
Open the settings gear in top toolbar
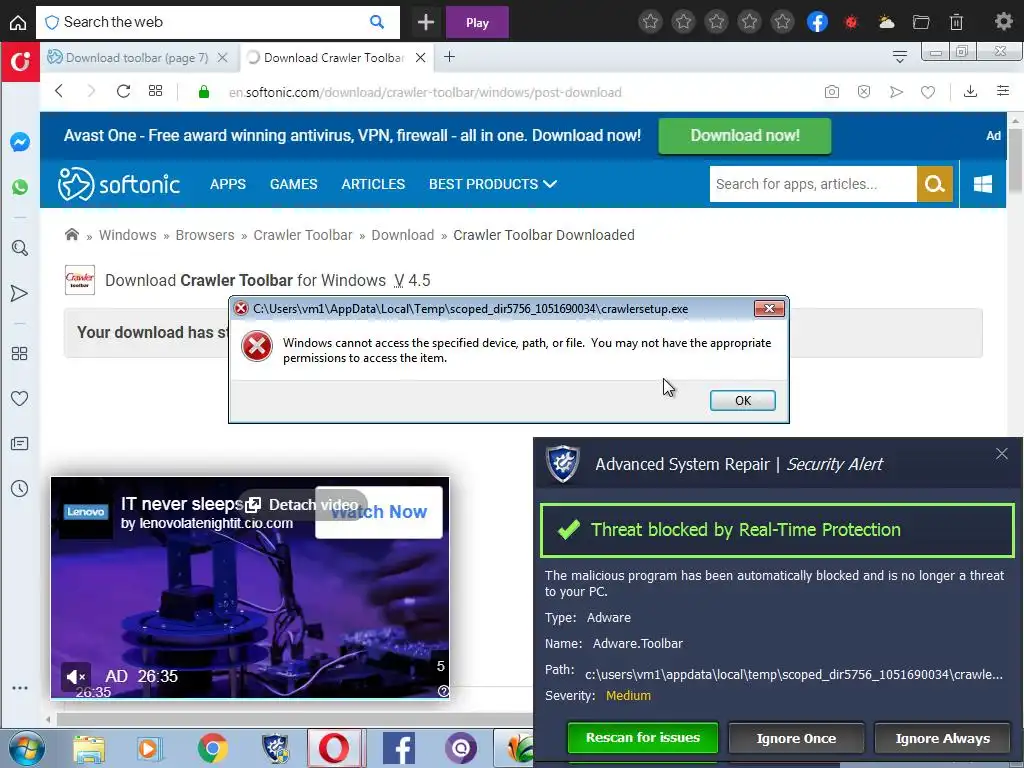[1003, 22]
